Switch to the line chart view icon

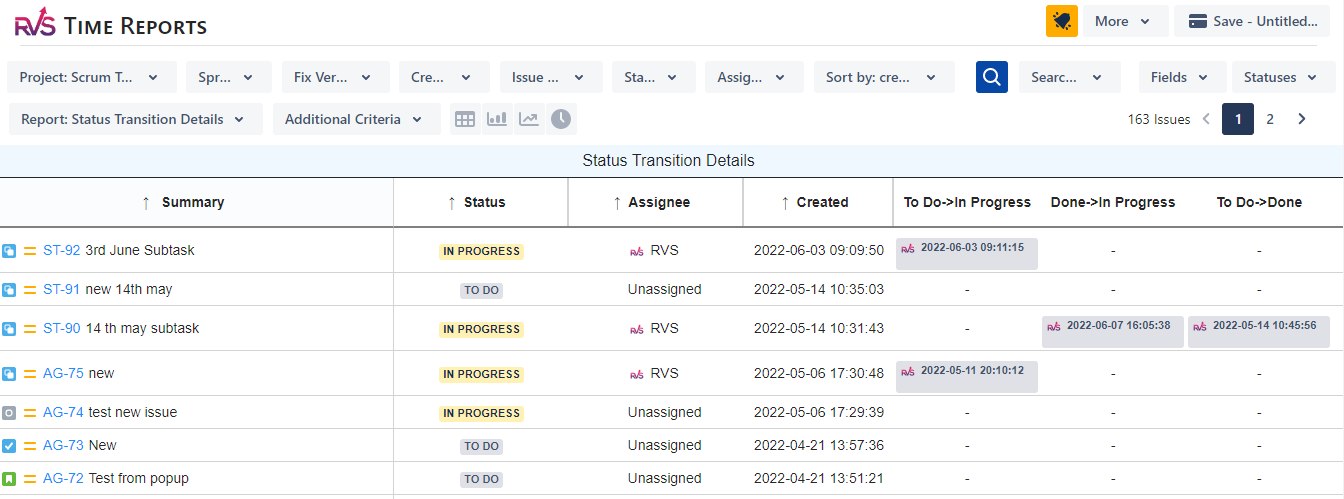point(529,119)
